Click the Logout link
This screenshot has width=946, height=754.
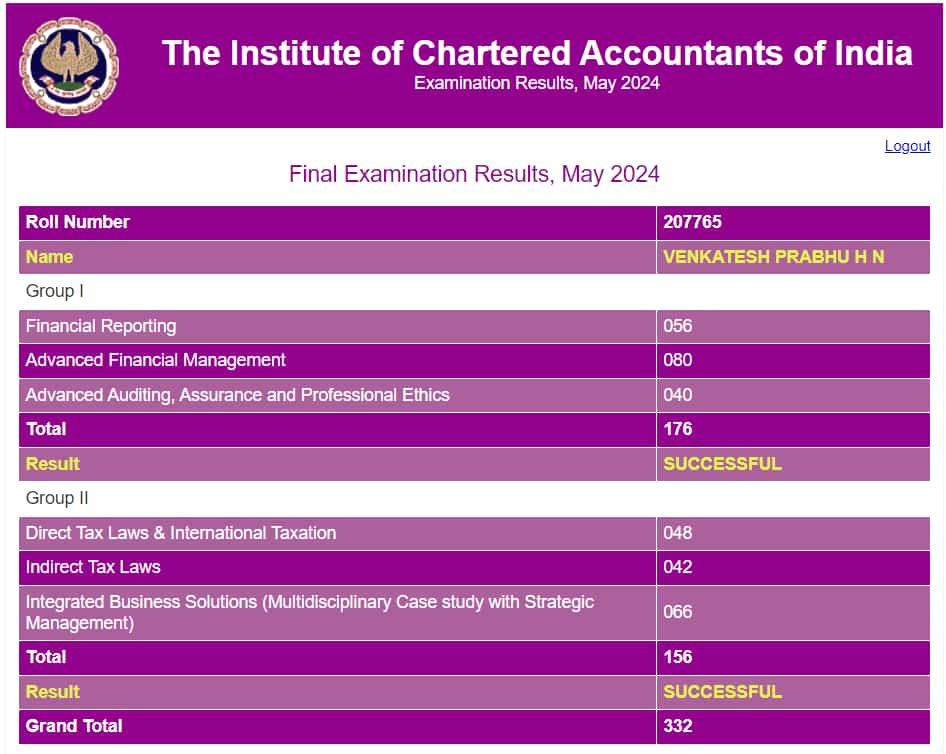(907, 146)
